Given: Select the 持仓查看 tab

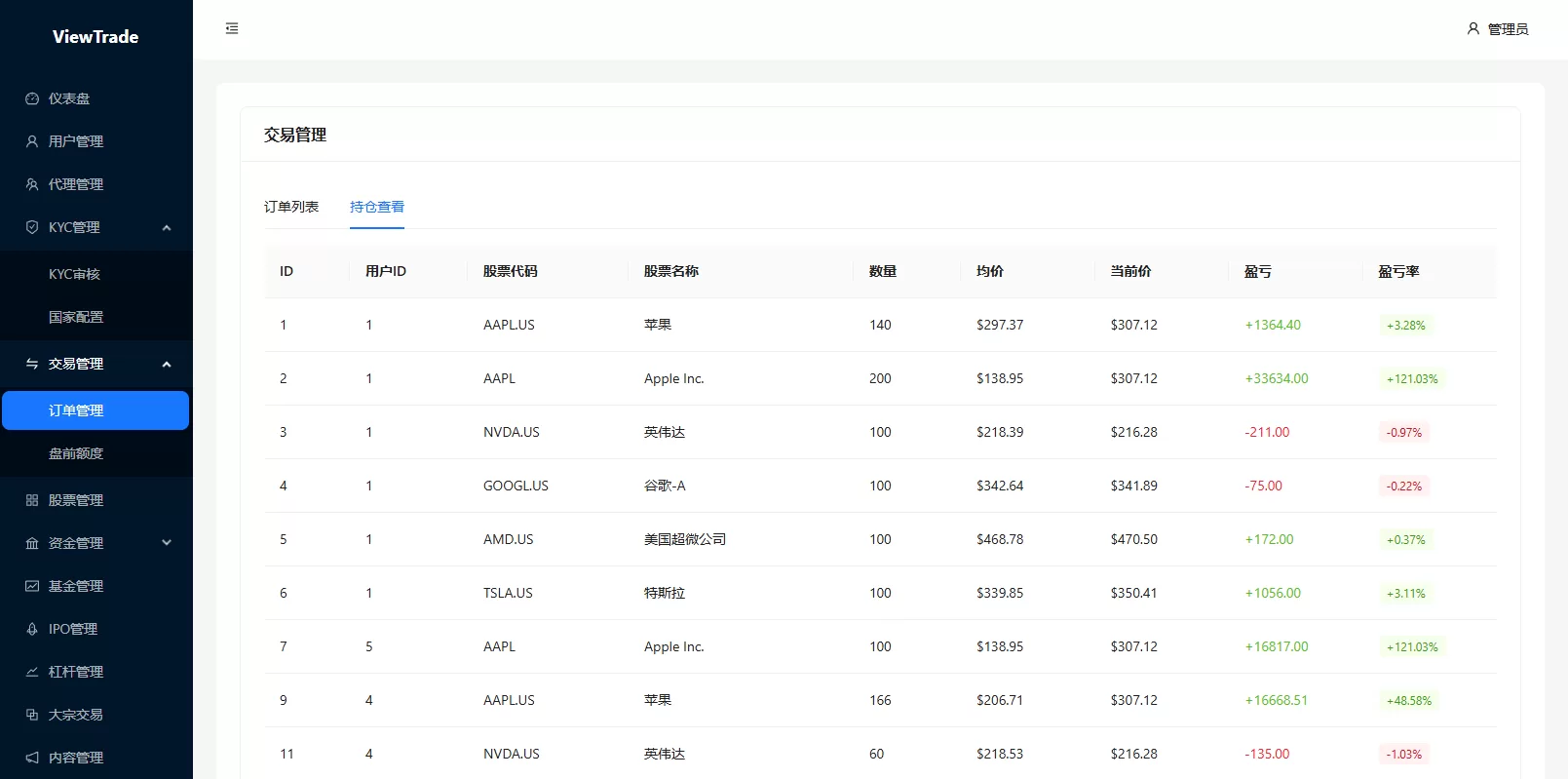Looking at the screenshot, I should (377, 207).
